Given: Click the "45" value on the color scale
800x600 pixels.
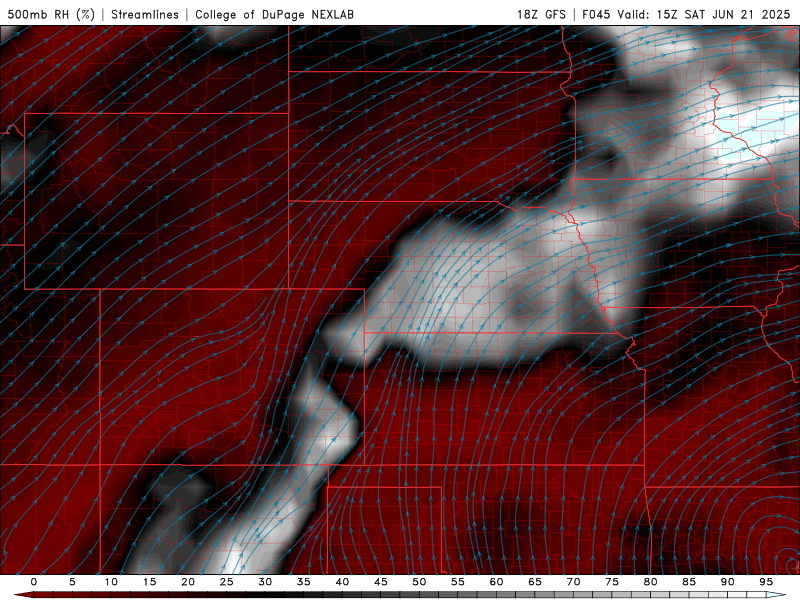Looking at the screenshot, I should pos(381,582).
